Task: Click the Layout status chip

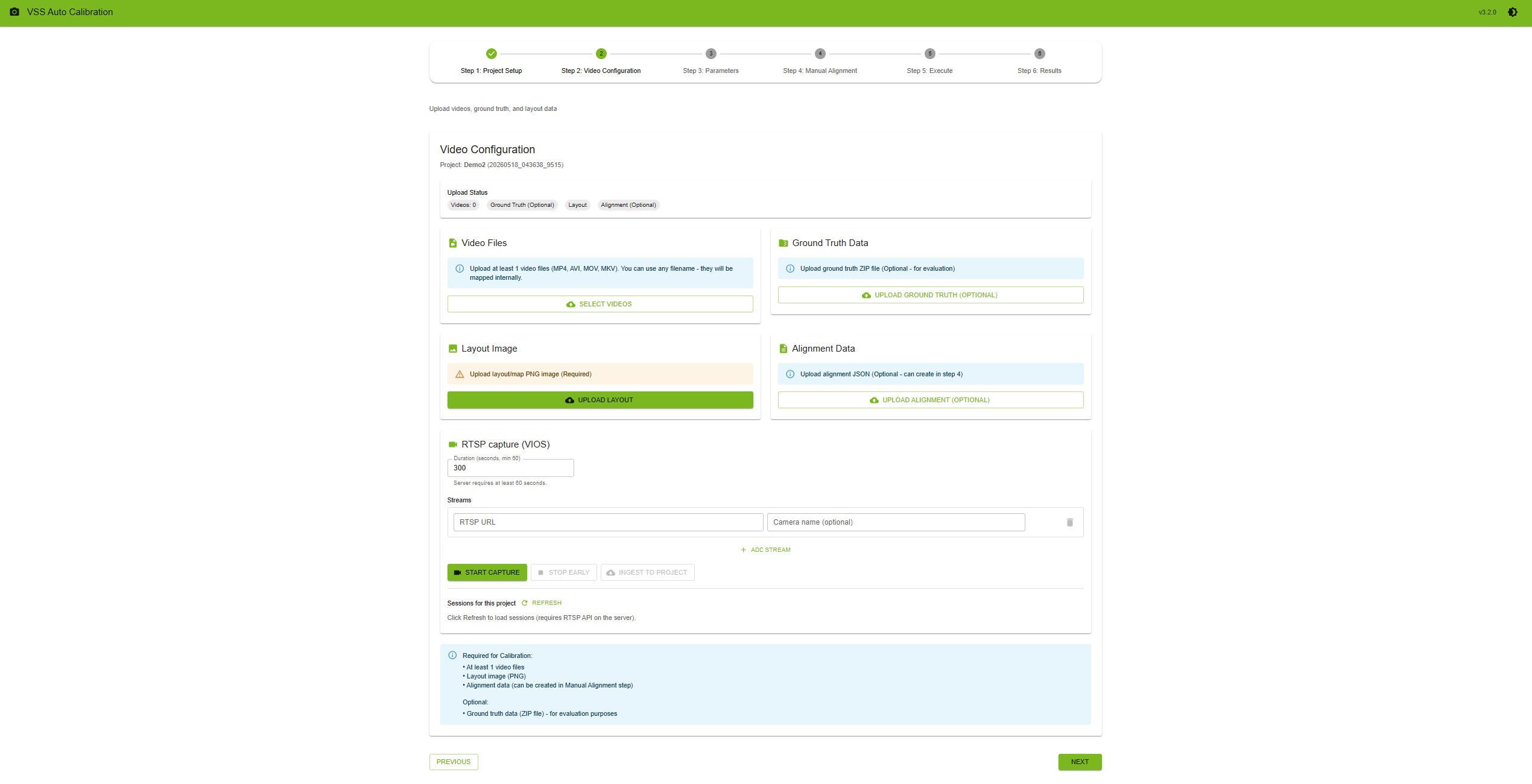Action: (577, 205)
